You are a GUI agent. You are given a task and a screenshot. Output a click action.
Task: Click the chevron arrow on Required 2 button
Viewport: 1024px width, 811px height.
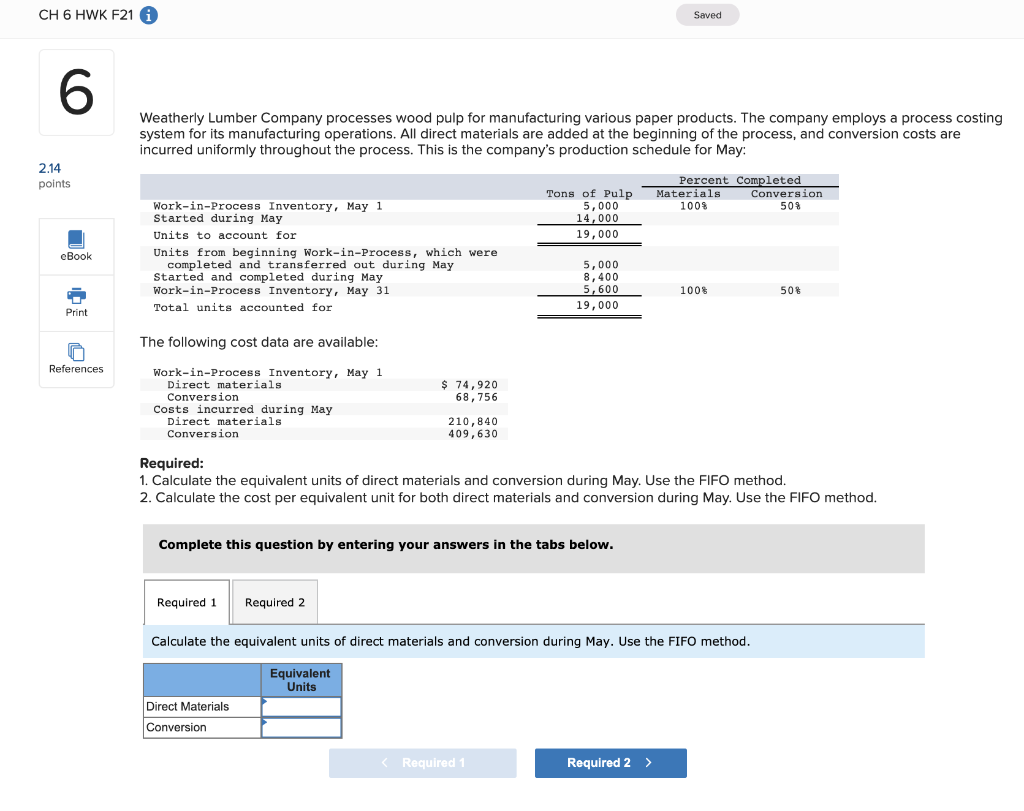[648, 763]
